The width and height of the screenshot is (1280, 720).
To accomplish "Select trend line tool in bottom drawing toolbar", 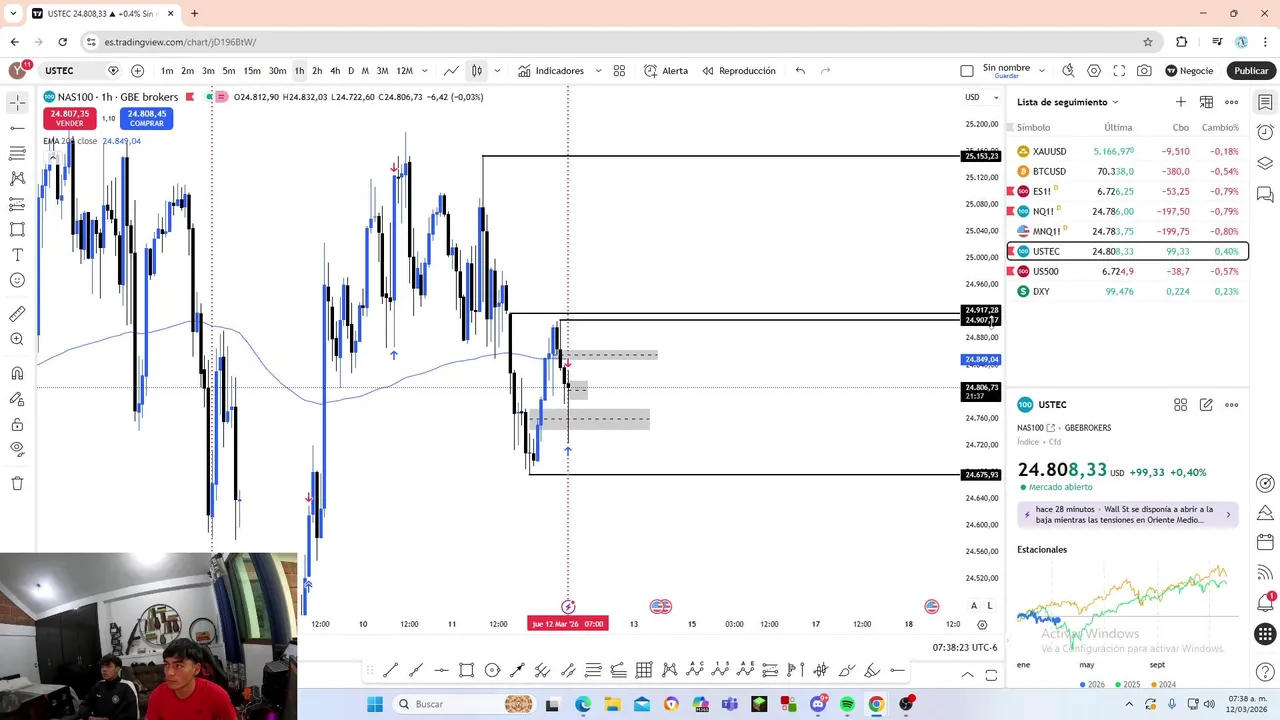I will [391, 670].
